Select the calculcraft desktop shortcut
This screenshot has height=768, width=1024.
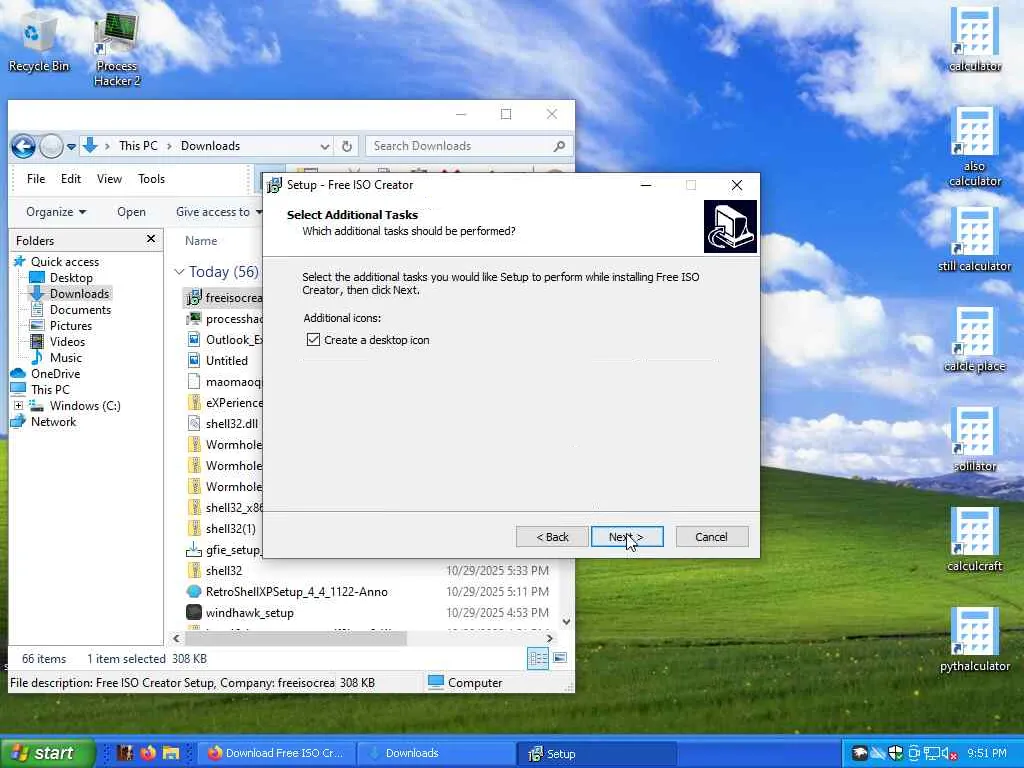(x=974, y=539)
